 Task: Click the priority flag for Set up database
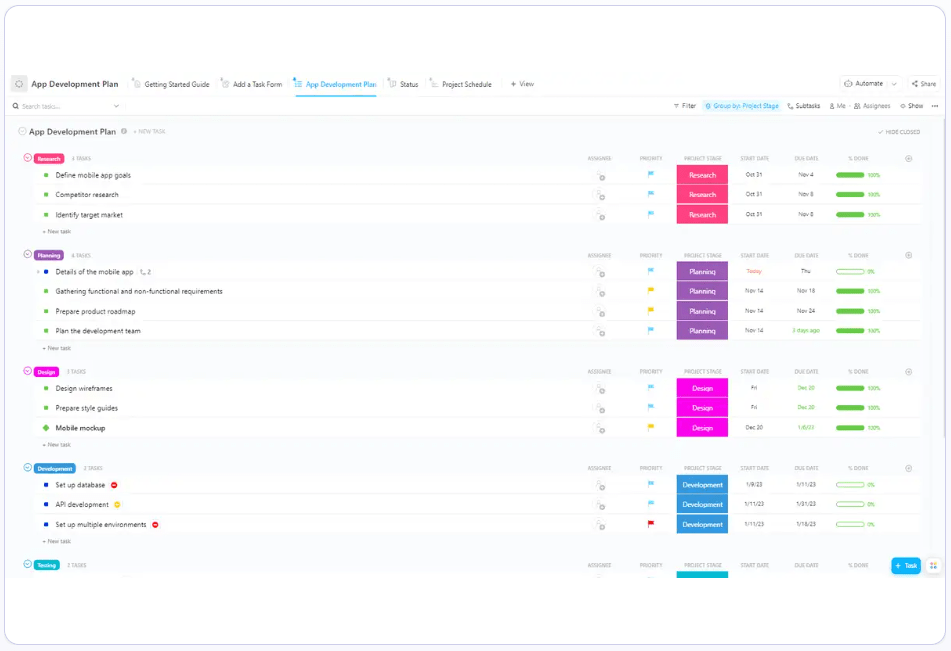tap(651, 484)
